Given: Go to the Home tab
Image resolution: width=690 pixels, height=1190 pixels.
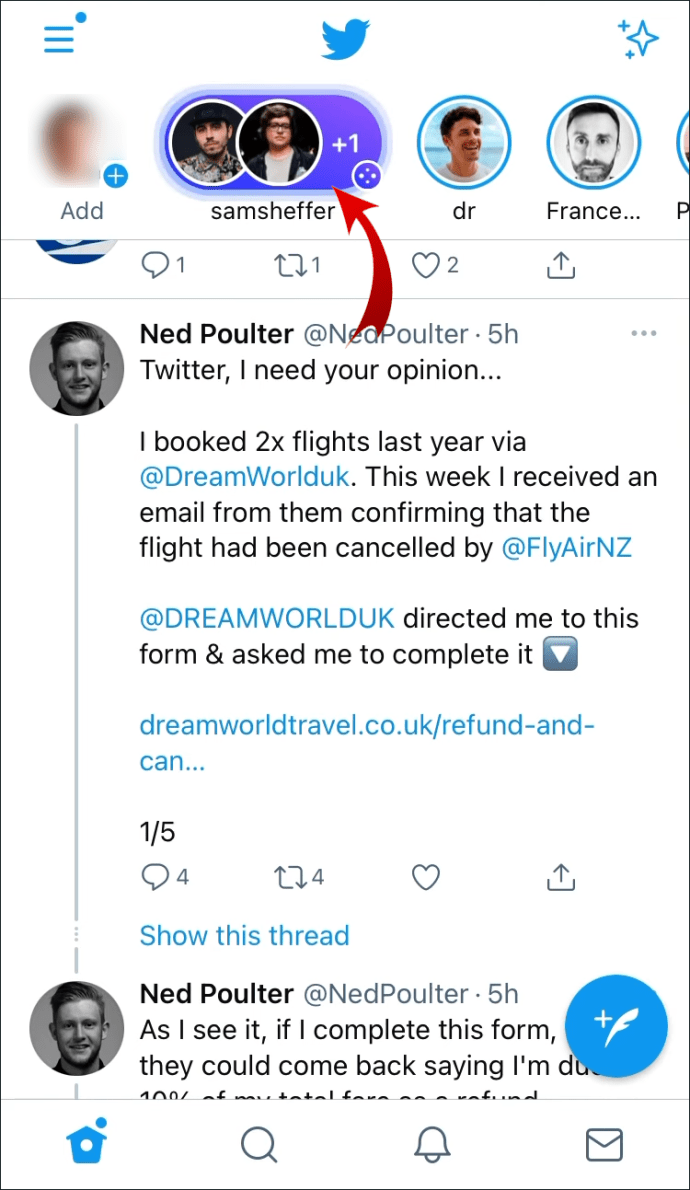Looking at the screenshot, I should [x=86, y=1144].
